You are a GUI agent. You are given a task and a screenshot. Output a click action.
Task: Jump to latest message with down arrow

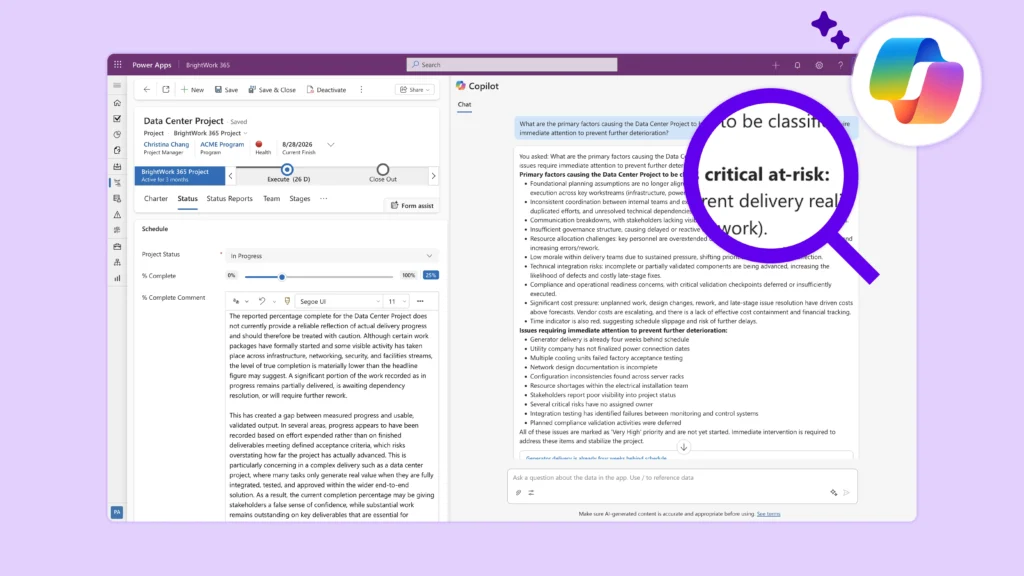click(x=684, y=447)
